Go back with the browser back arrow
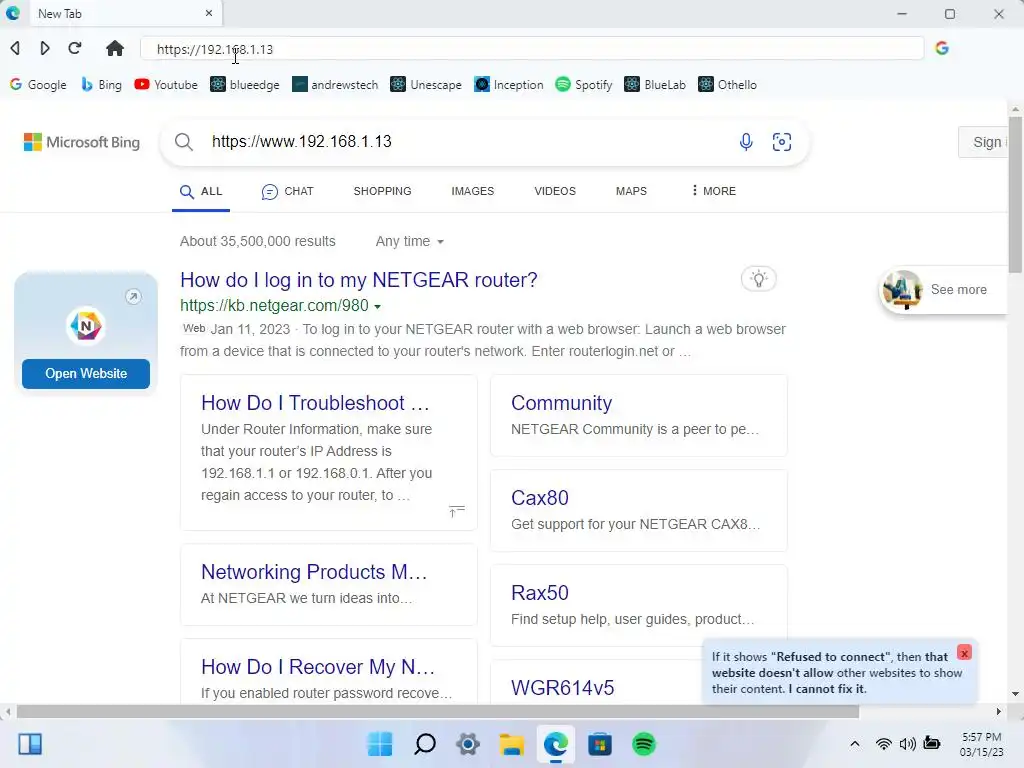Screen dimensions: 1024x768 pos(15,48)
